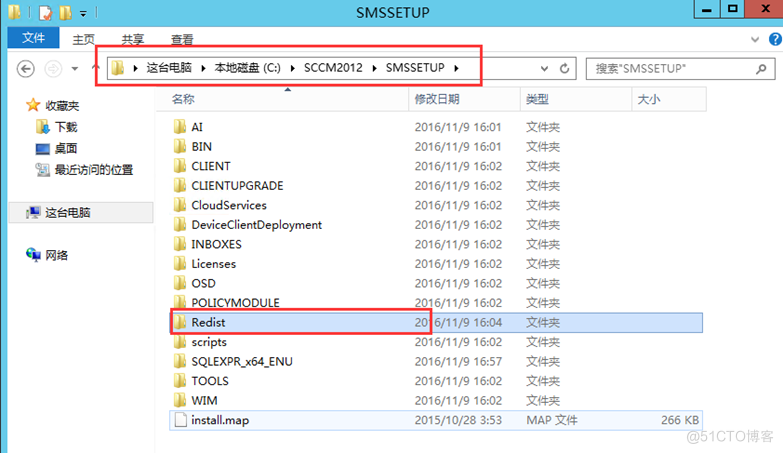Select the DeviceClientDeployment folder icon
The height and width of the screenshot is (453, 783).
point(180,224)
